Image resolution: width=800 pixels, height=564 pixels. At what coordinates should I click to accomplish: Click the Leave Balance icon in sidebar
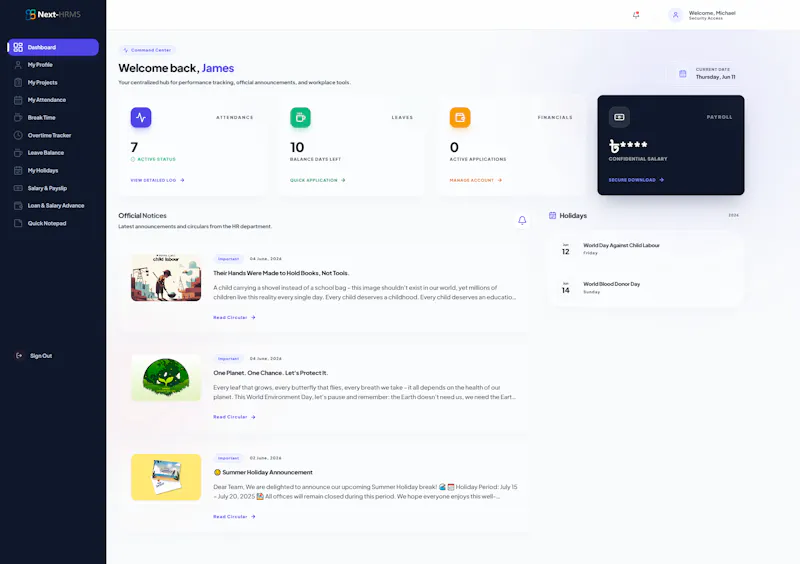[18, 153]
